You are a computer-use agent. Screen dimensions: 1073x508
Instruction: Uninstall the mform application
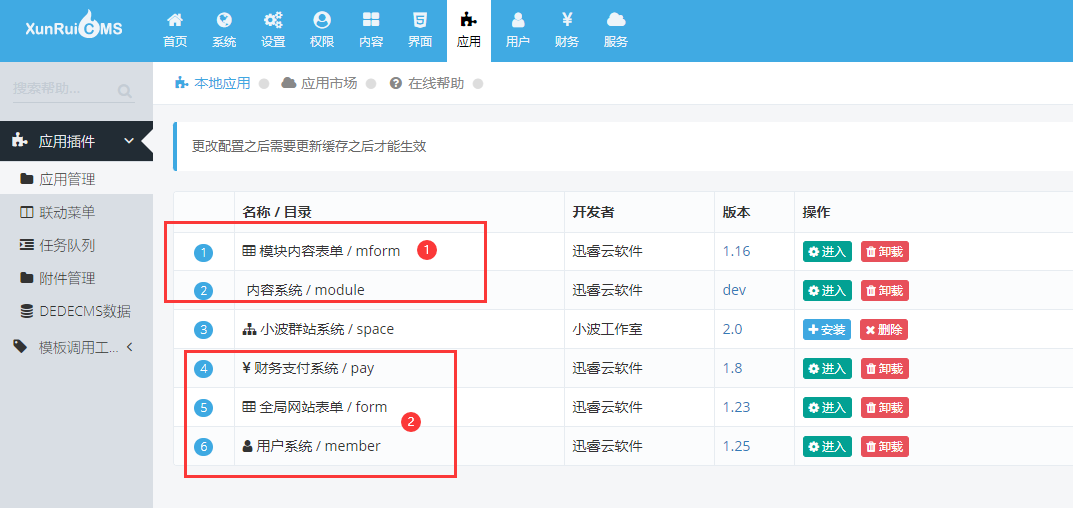(x=884, y=251)
